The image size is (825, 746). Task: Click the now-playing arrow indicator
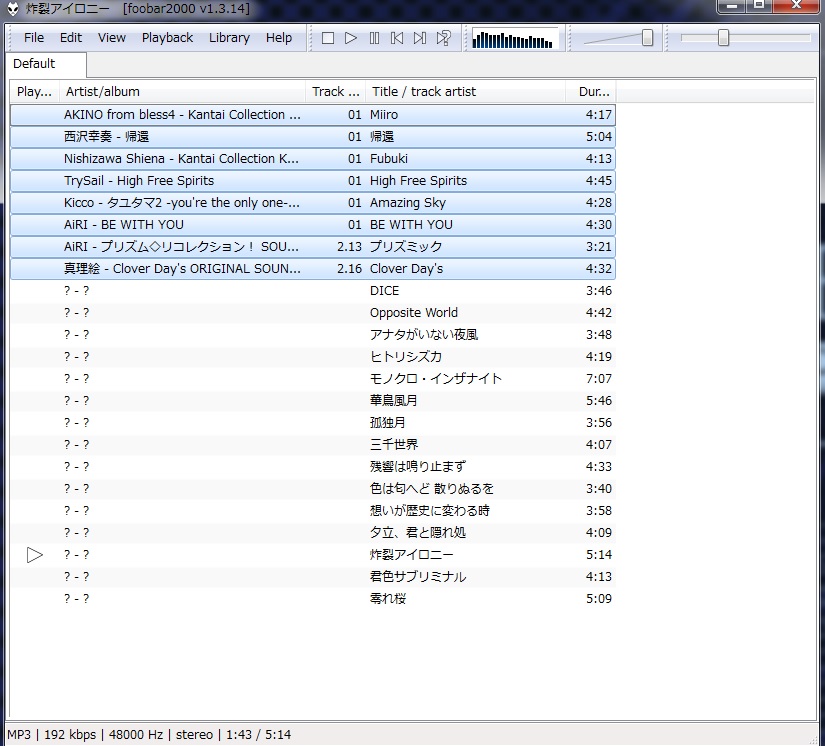pos(34,555)
